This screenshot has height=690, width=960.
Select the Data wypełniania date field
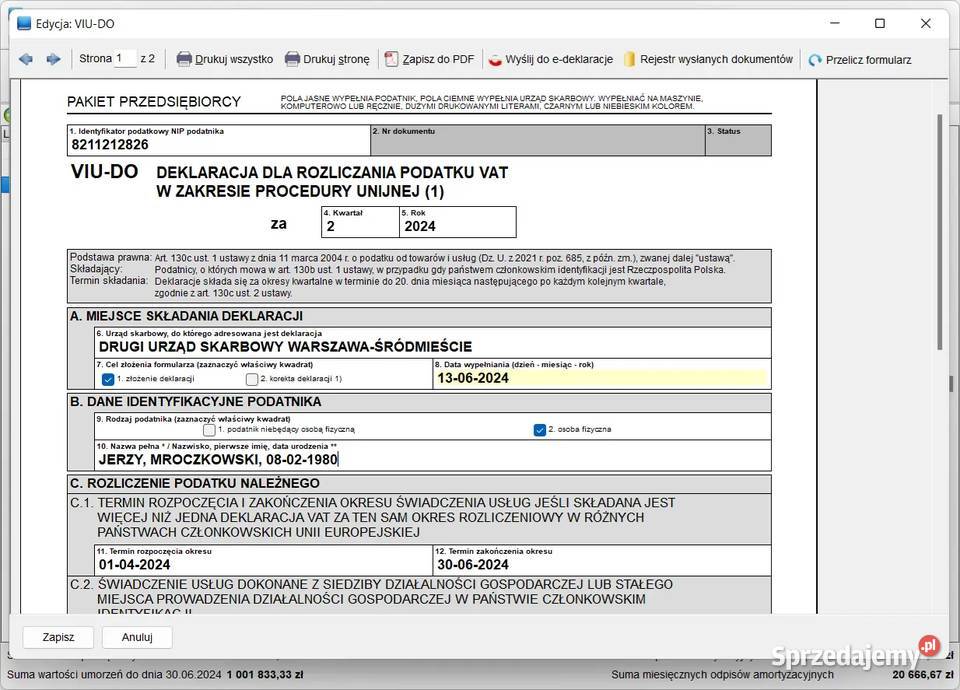click(600, 378)
